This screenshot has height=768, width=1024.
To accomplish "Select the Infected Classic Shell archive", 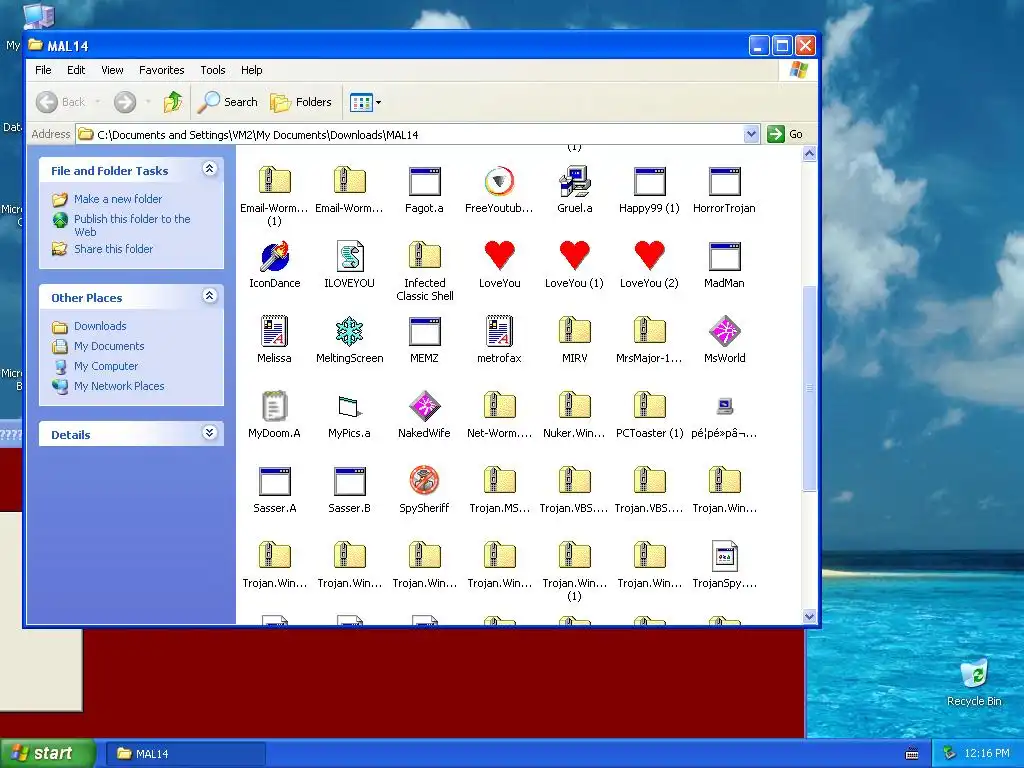I will pos(424,256).
